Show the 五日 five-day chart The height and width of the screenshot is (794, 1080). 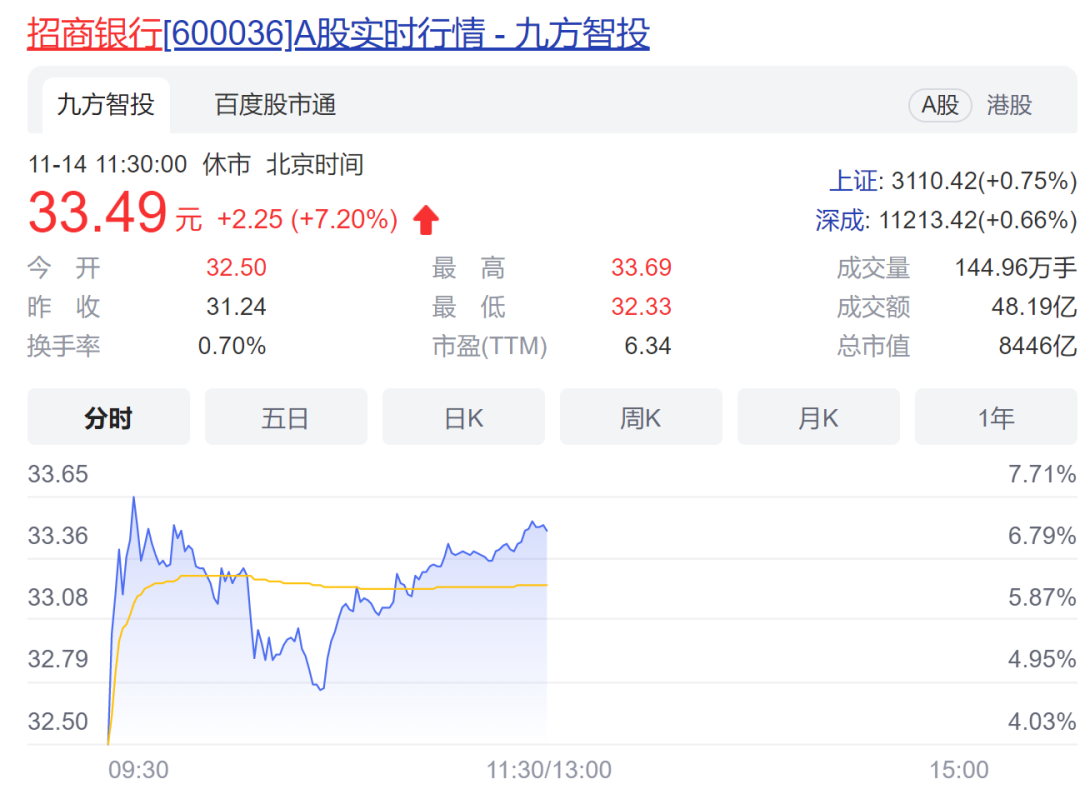point(286,417)
